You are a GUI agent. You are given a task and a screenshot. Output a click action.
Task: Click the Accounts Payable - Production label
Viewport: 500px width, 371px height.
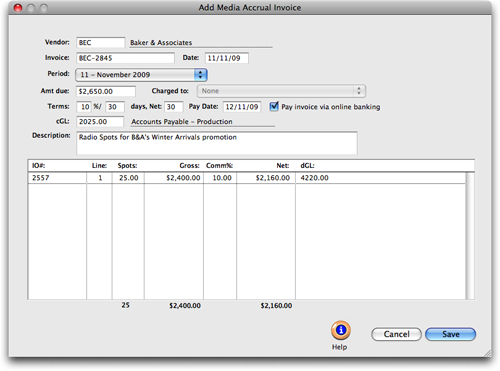coord(182,122)
